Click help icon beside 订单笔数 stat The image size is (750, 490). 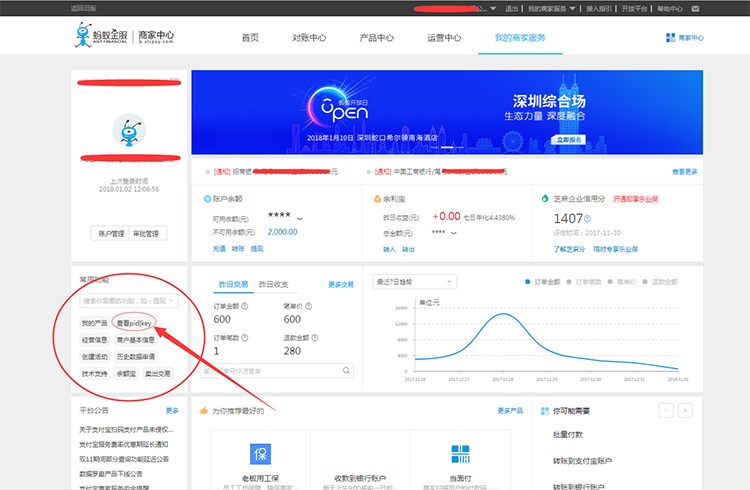(x=244, y=337)
